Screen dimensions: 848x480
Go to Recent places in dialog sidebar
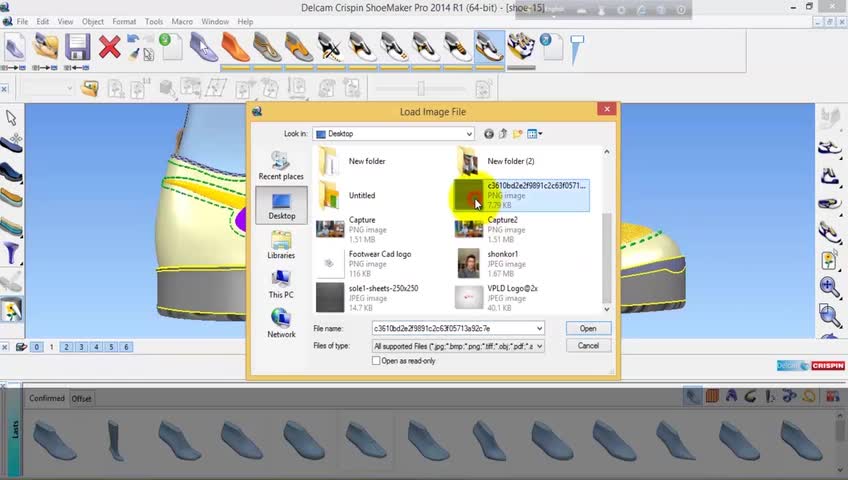(281, 165)
